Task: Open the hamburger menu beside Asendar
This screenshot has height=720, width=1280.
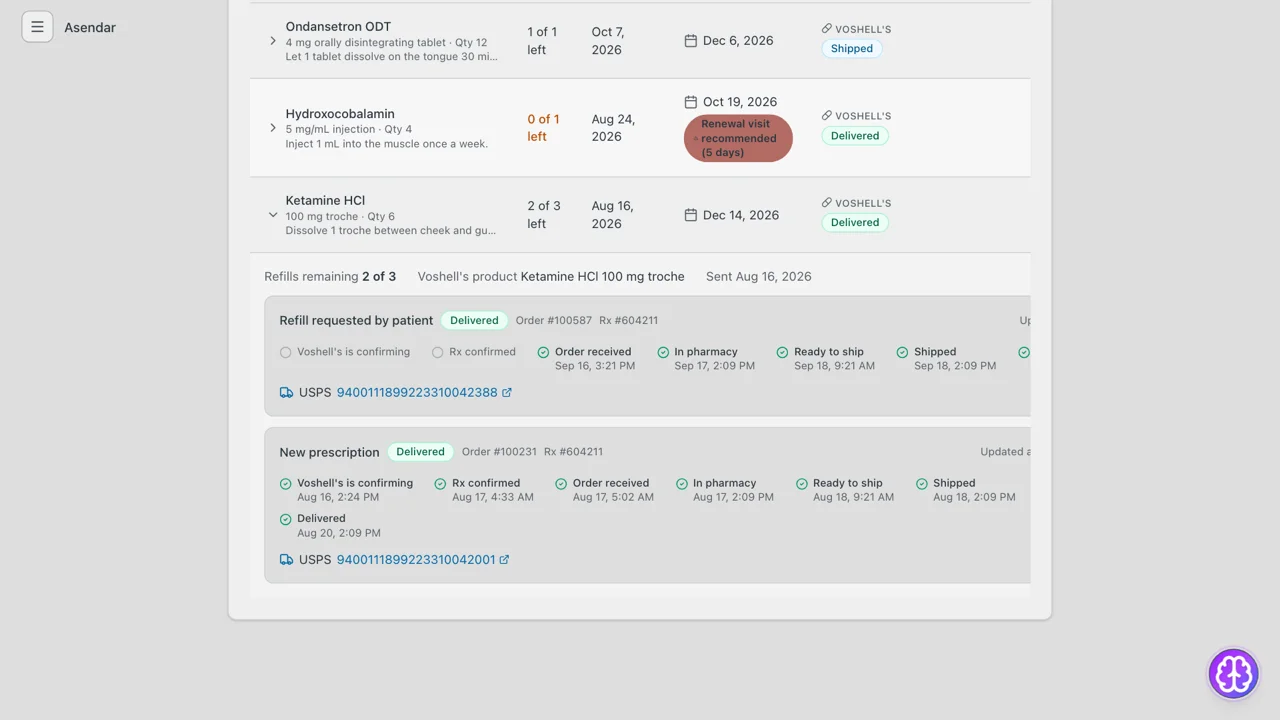Action: 37,27
